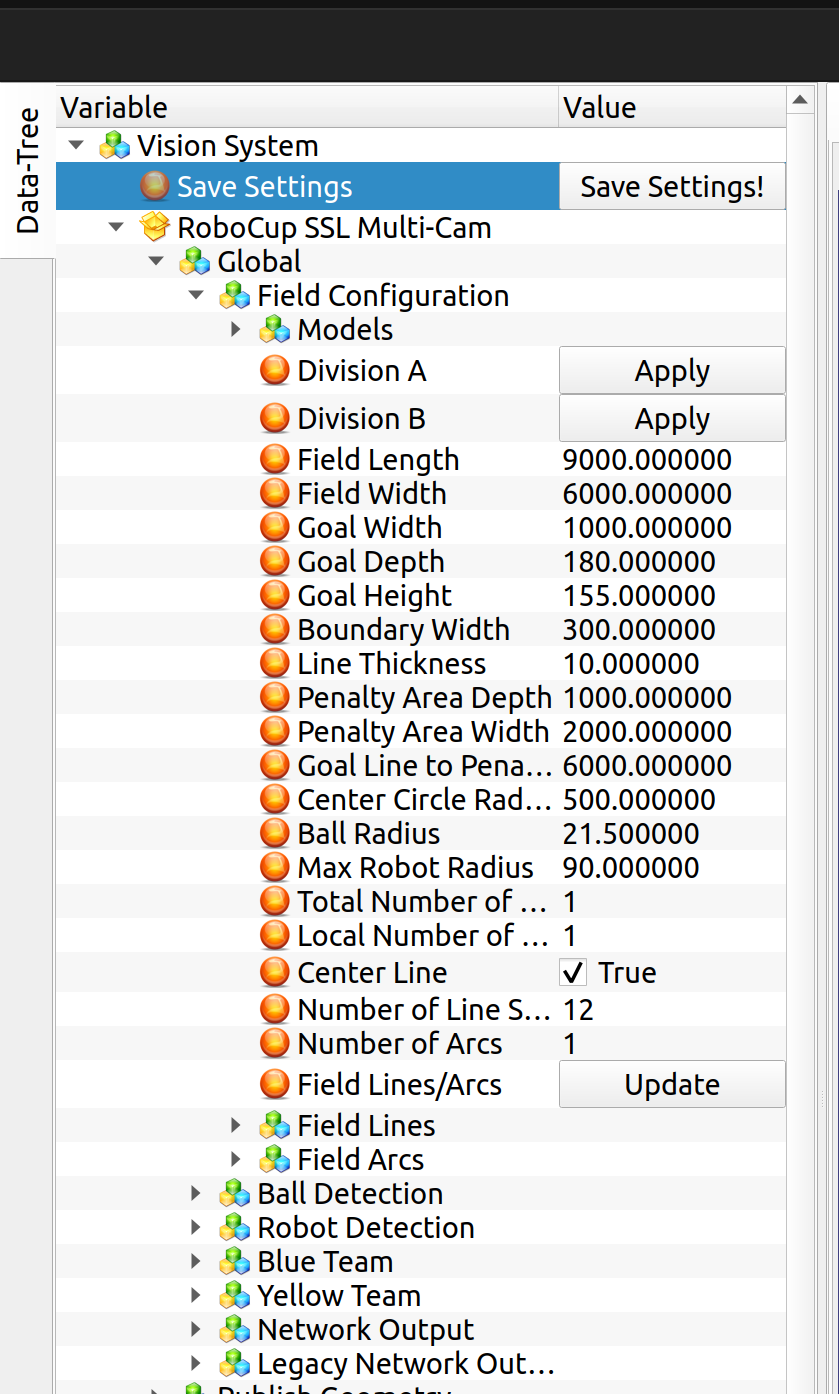Select the Goal Height value 155.000000
The width and height of the screenshot is (839, 1394).
pyautogui.click(x=639, y=596)
